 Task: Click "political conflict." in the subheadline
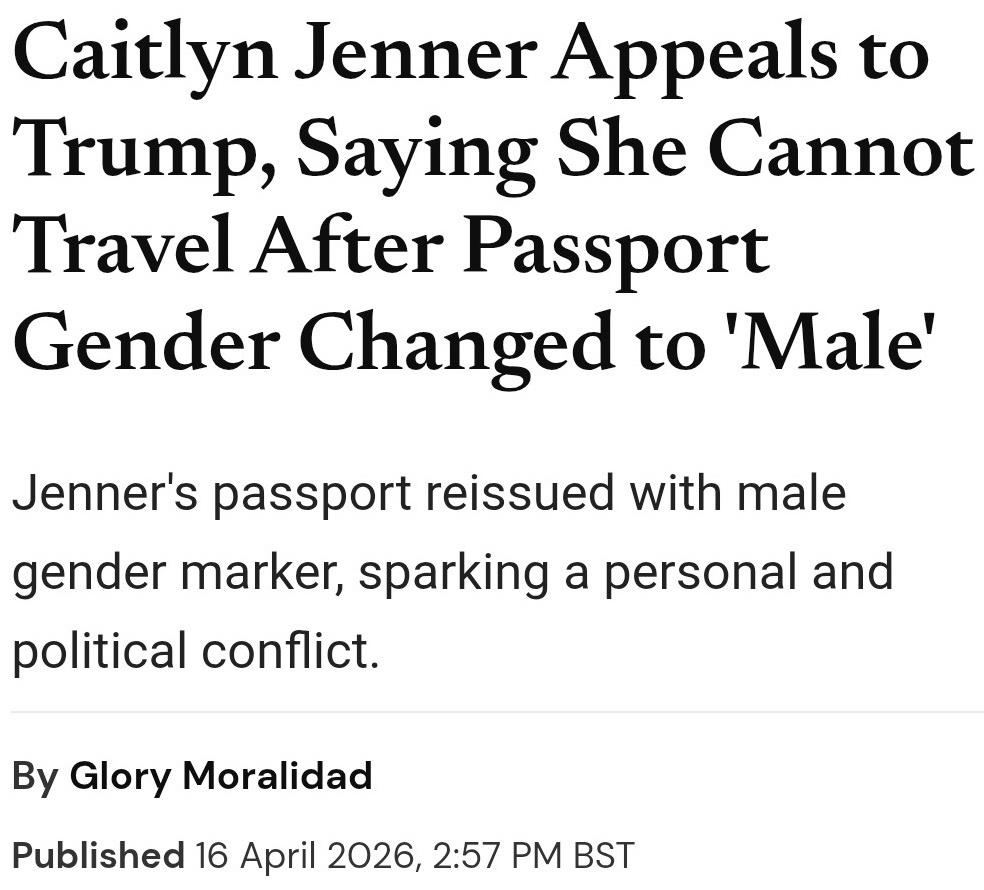coord(195,651)
